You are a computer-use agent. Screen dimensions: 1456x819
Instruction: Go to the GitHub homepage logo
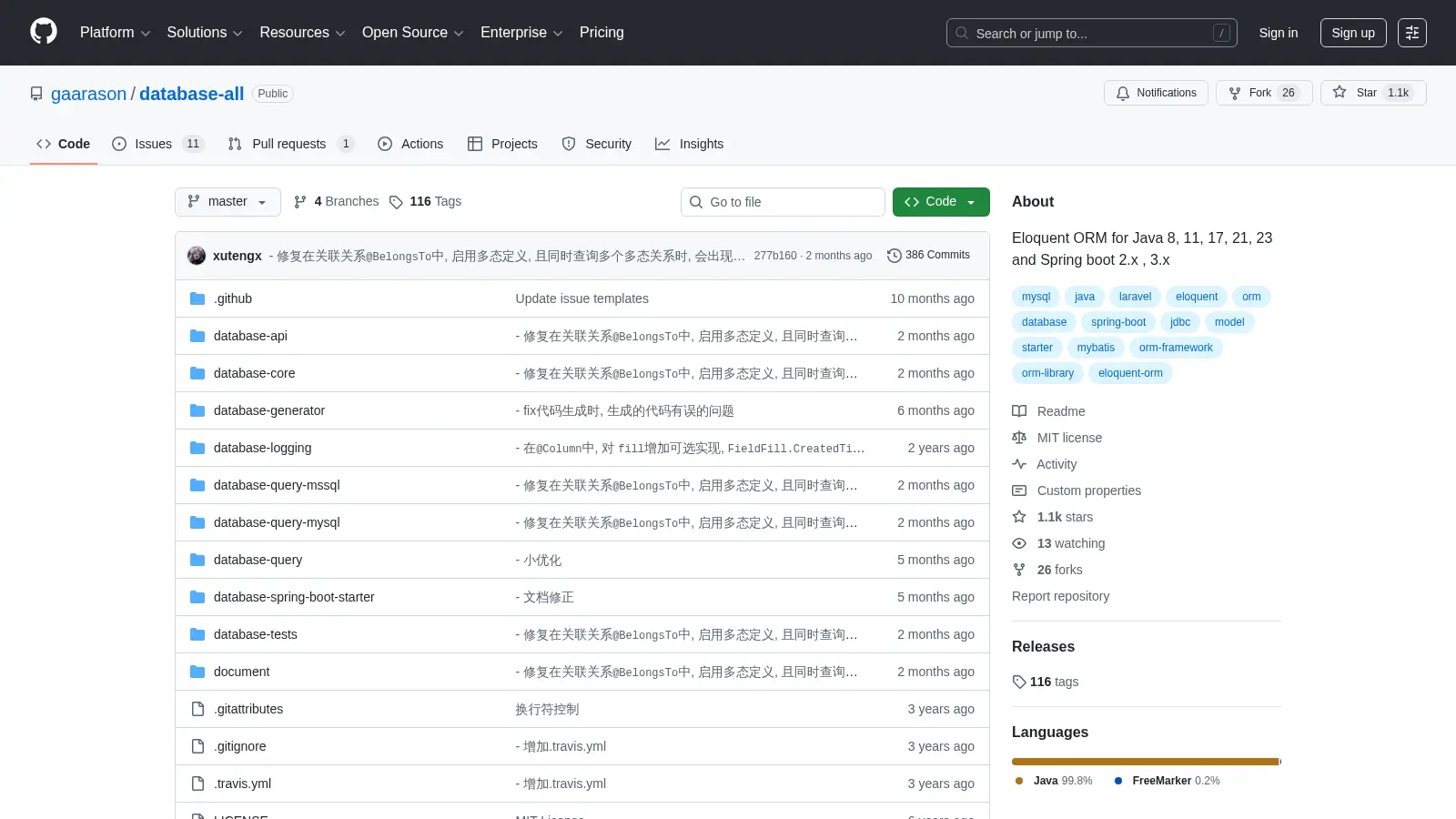point(44,32)
